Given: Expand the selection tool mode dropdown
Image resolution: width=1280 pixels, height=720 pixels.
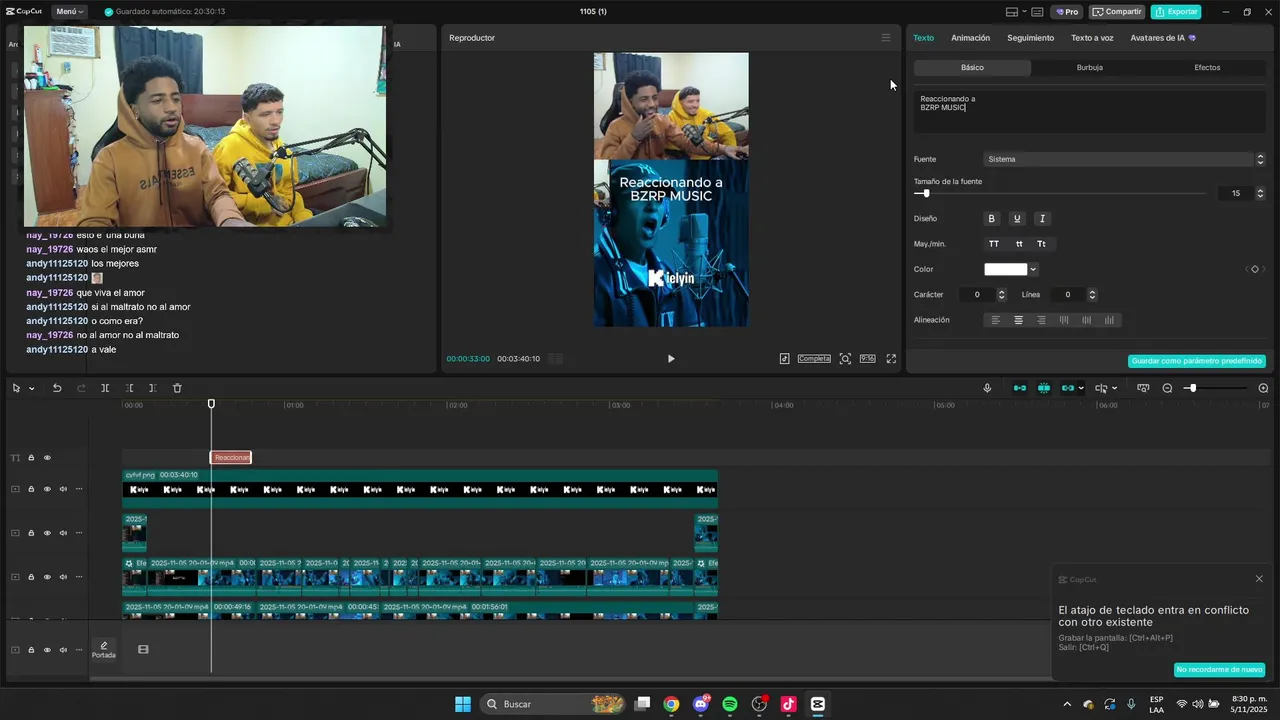Looking at the screenshot, I should pos(32,388).
